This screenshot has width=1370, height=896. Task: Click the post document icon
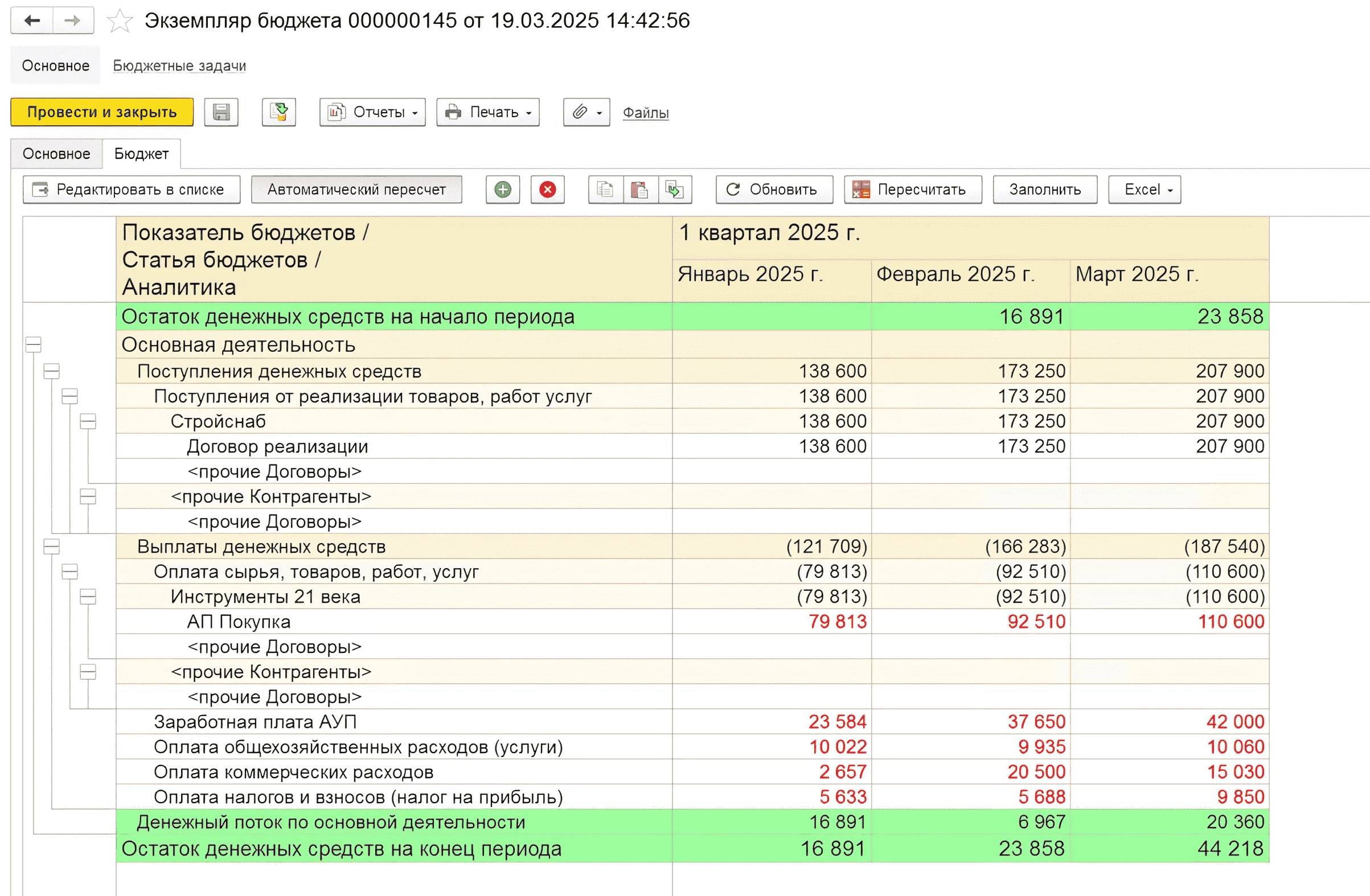279,112
